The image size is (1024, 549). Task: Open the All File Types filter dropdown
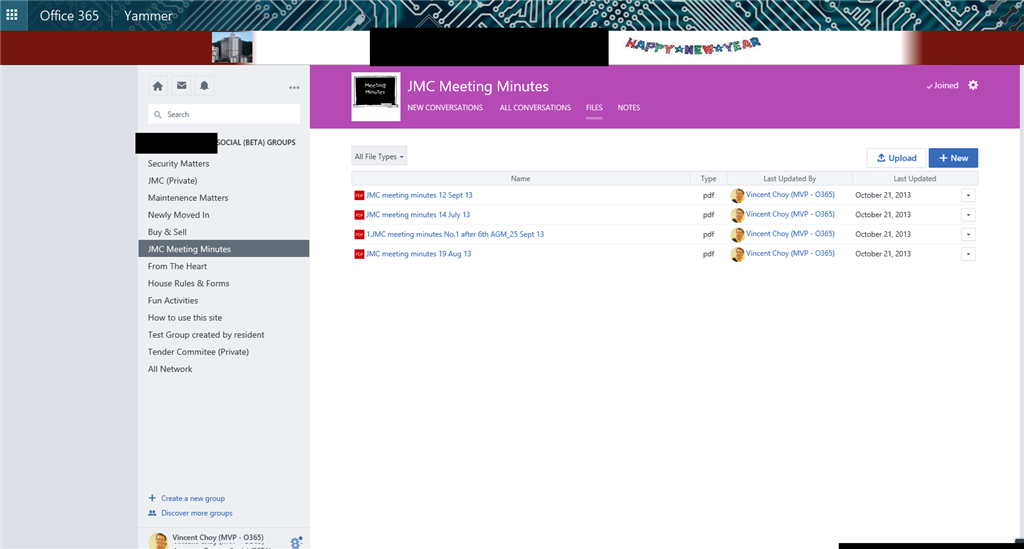379,157
